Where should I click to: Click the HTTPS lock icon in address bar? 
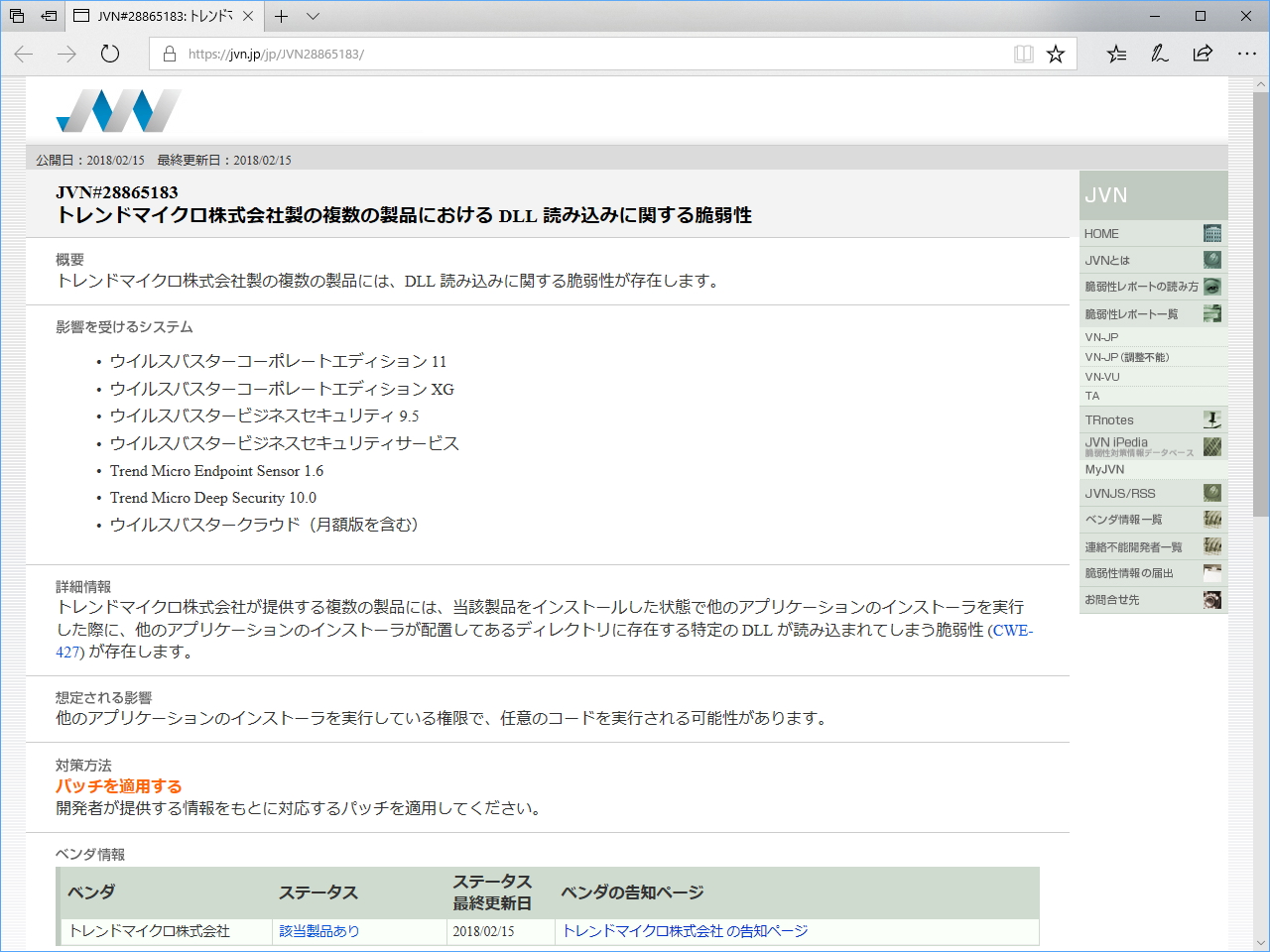pyautogui.click(x=169, y=54)
